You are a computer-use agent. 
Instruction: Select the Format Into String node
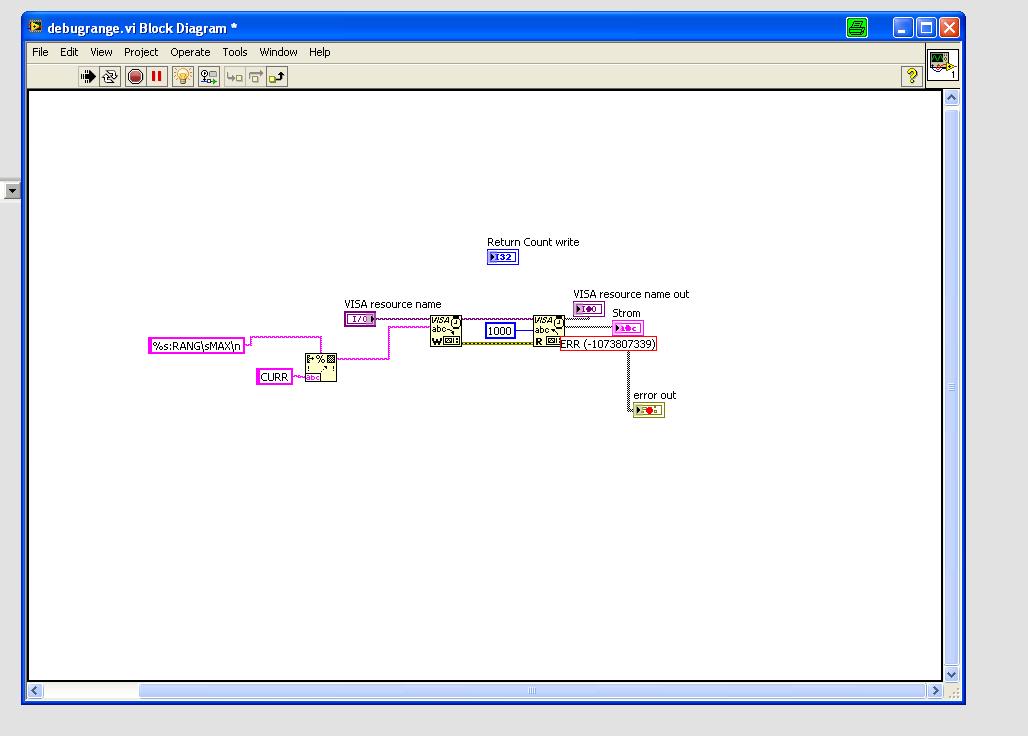coord(321,368)
